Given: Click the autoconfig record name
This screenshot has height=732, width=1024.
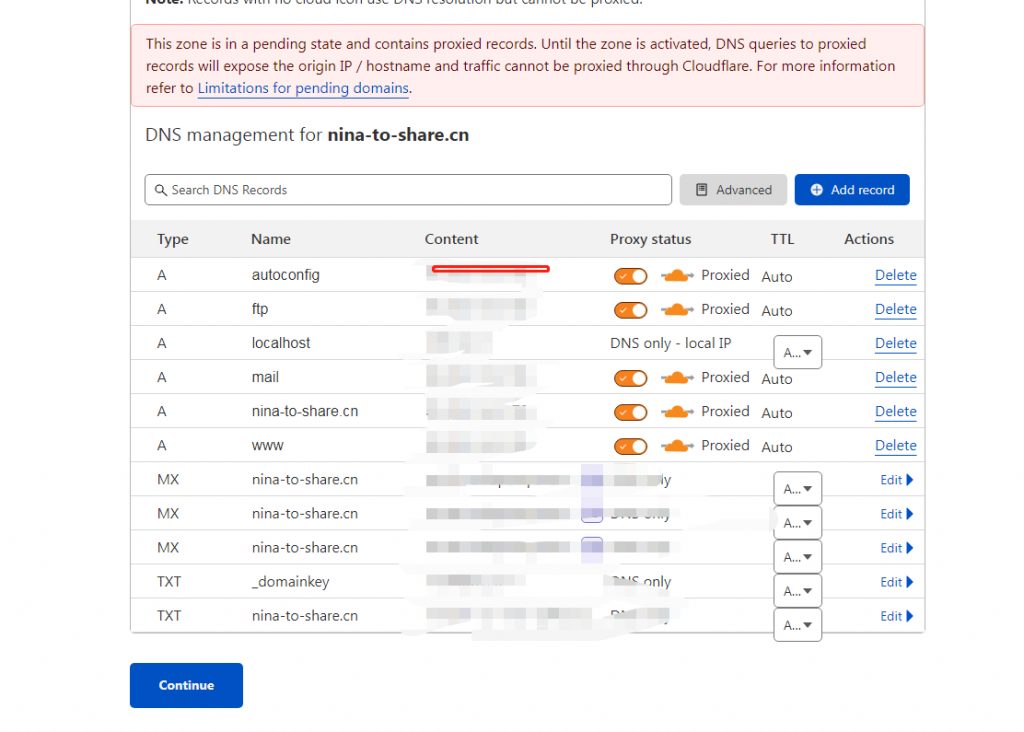Looking at the screenshot, I should coord(285,275).
